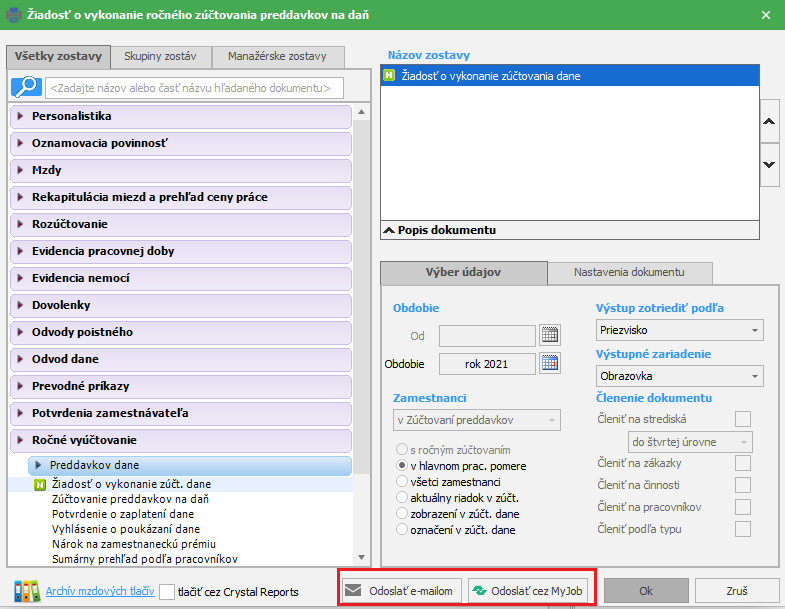Check Členiť na zákazky box
This screenshot has width=785, height=609.
(x=743, y=463)
